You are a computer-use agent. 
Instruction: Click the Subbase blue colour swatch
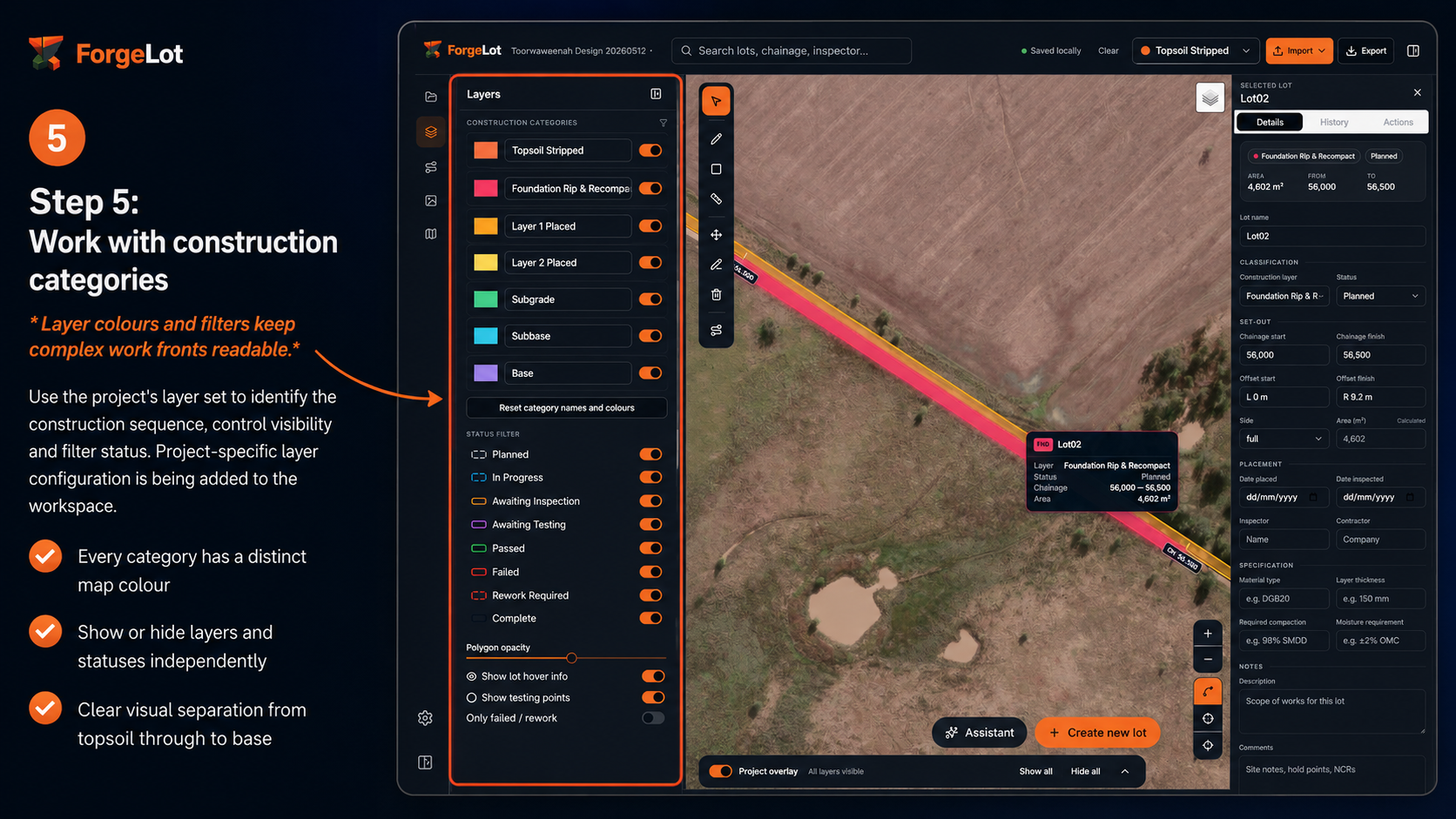[x=486, y=336]
